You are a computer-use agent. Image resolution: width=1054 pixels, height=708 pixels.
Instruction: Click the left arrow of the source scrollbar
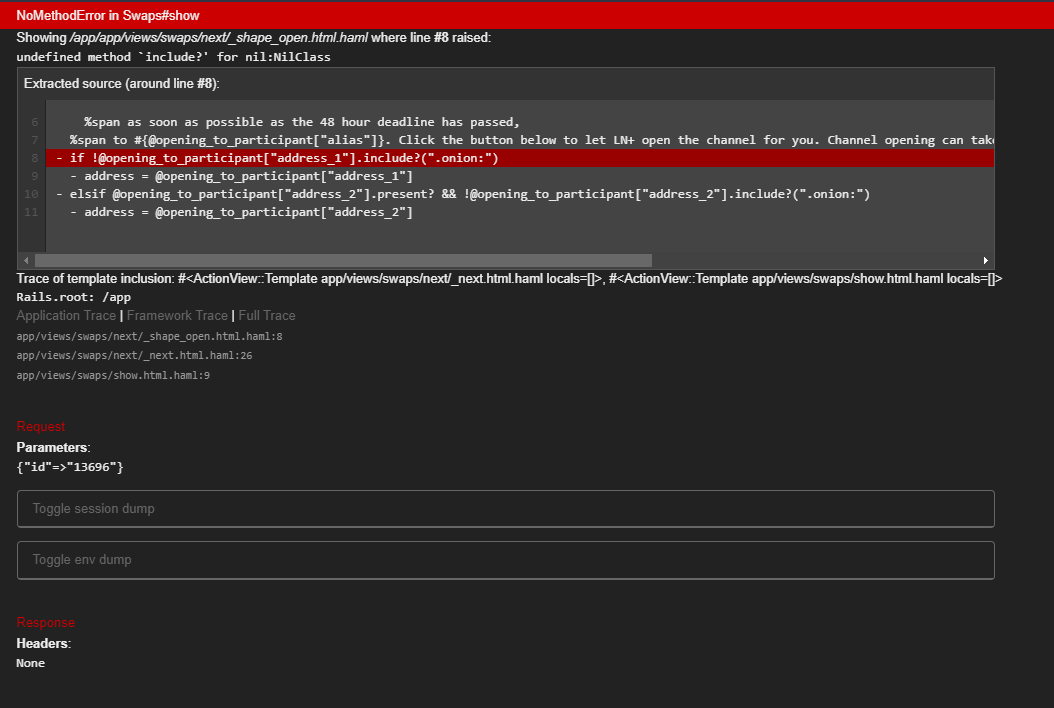26,260
